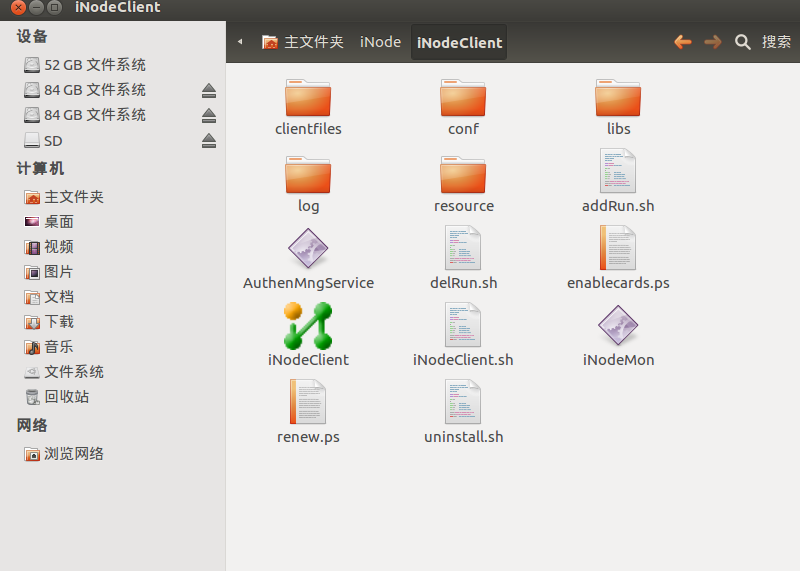Go forward with the right arrow
The width and height of the screenshot is (800, 571).
(713, 42)
